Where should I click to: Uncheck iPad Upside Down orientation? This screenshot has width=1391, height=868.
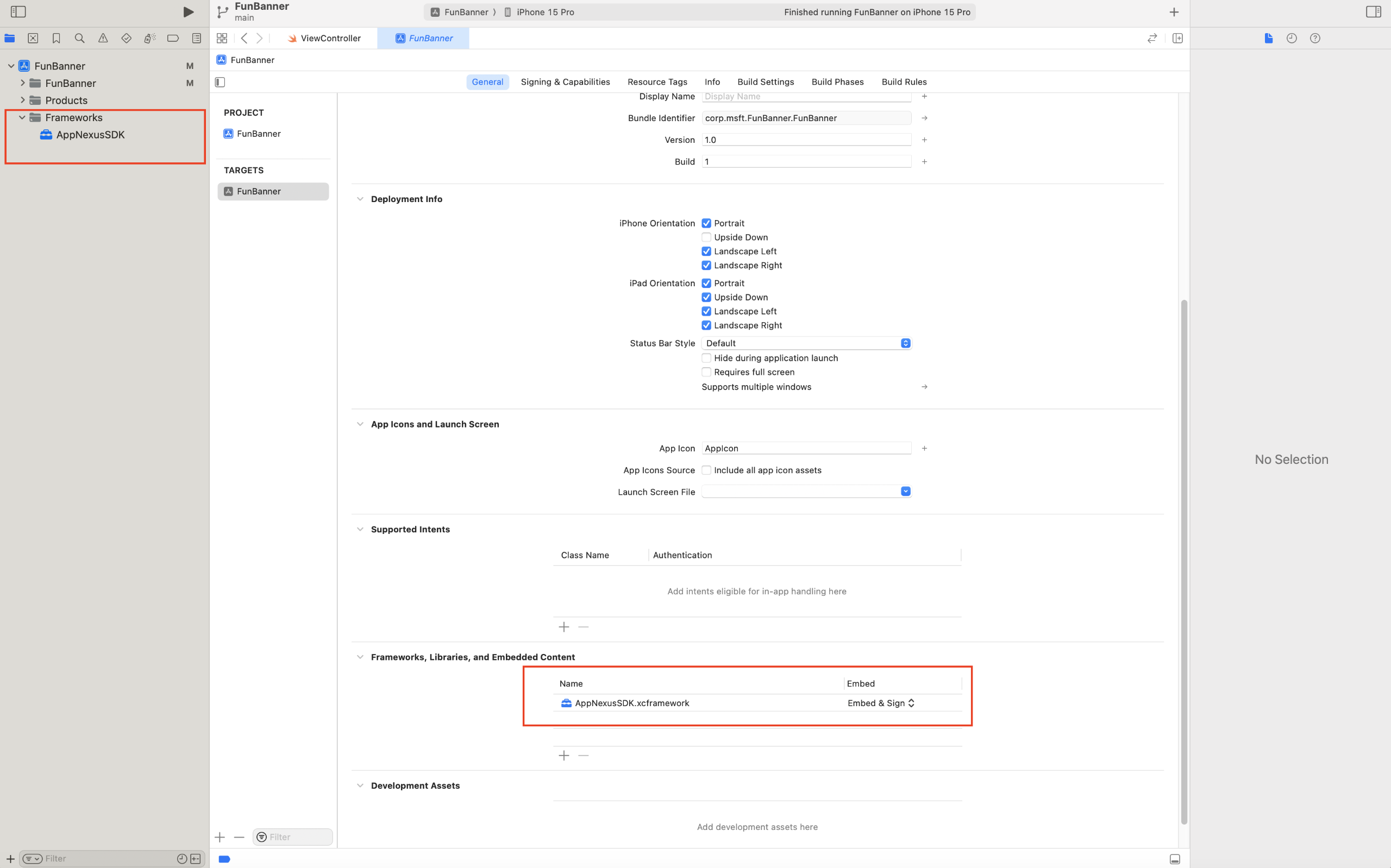click(x=706, y=297)
